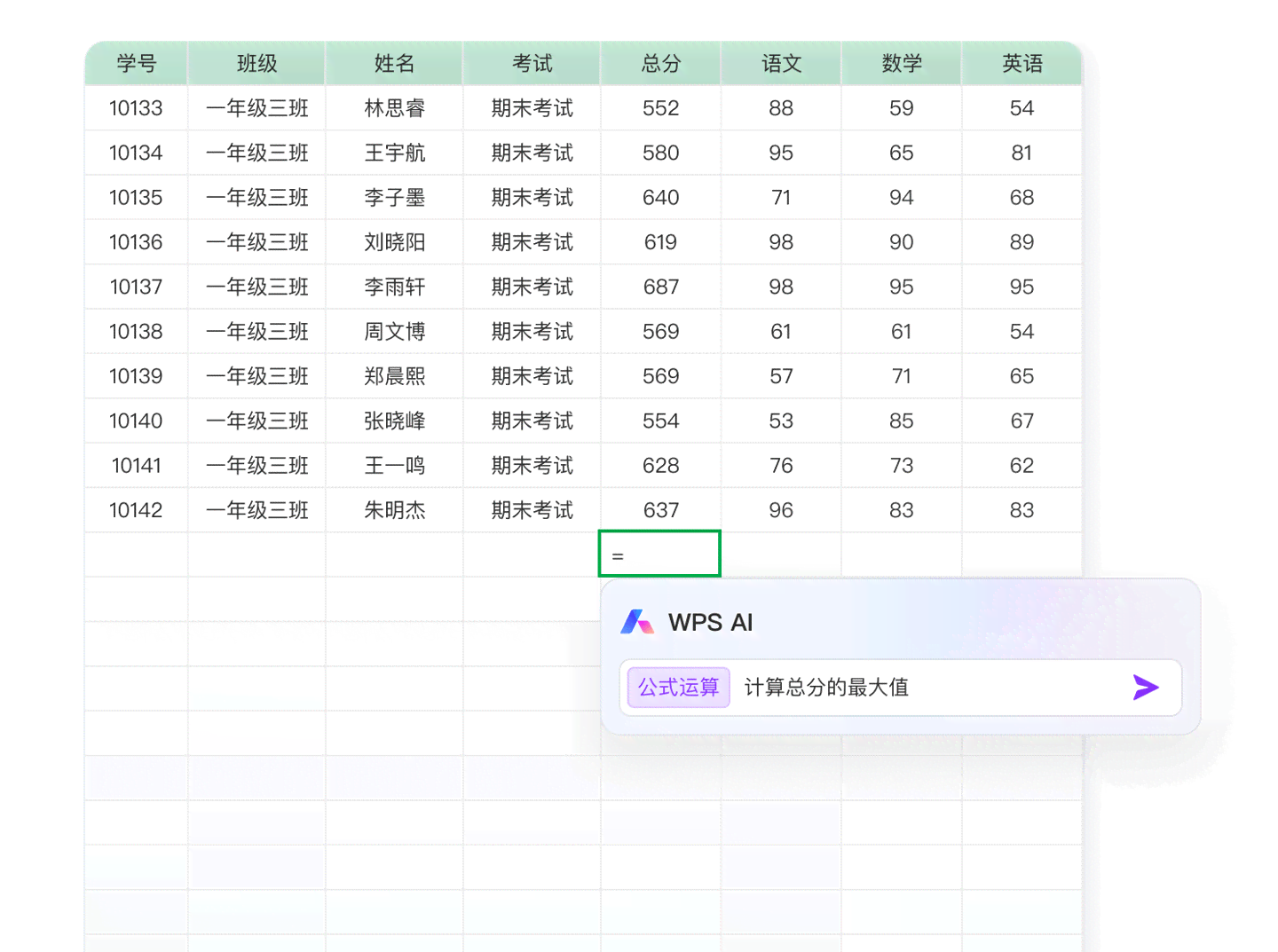Select 郑晨熙's 语文 score 57
1278x952 pixels.
[781, 376]
